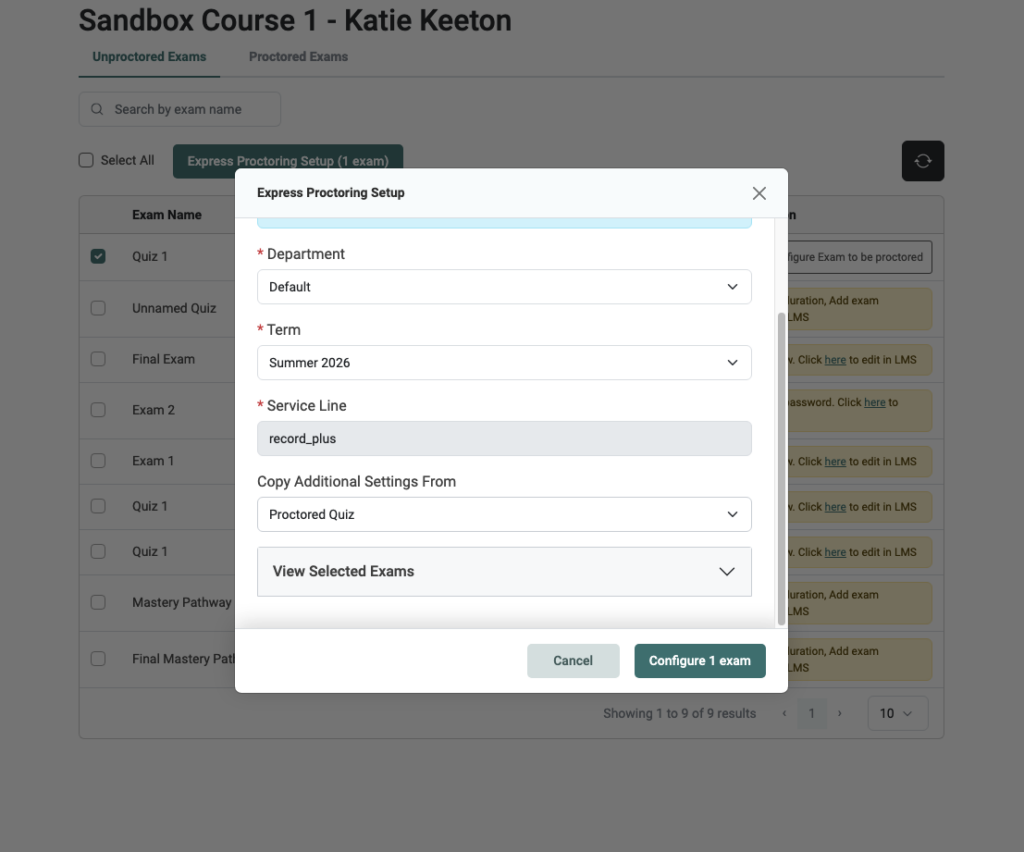Expand View Selected Exams section
The height and width of the screenshot is (852, 1024).
tap(504, 571)
